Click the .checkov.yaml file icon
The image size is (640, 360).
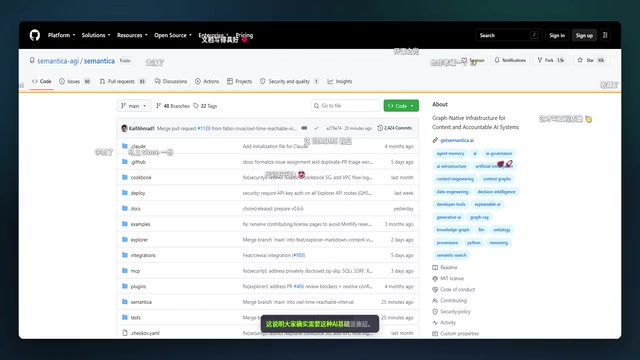pos(125,333)
